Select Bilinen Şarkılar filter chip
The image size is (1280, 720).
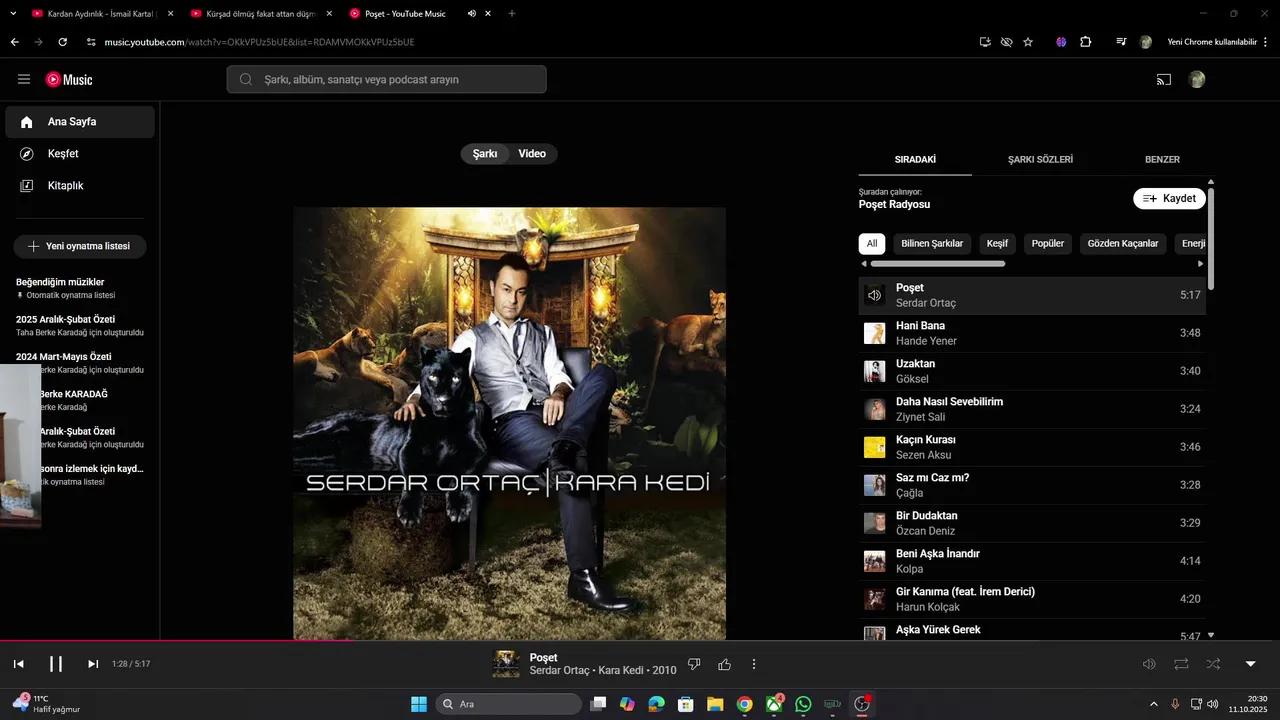tap(932, 243)
